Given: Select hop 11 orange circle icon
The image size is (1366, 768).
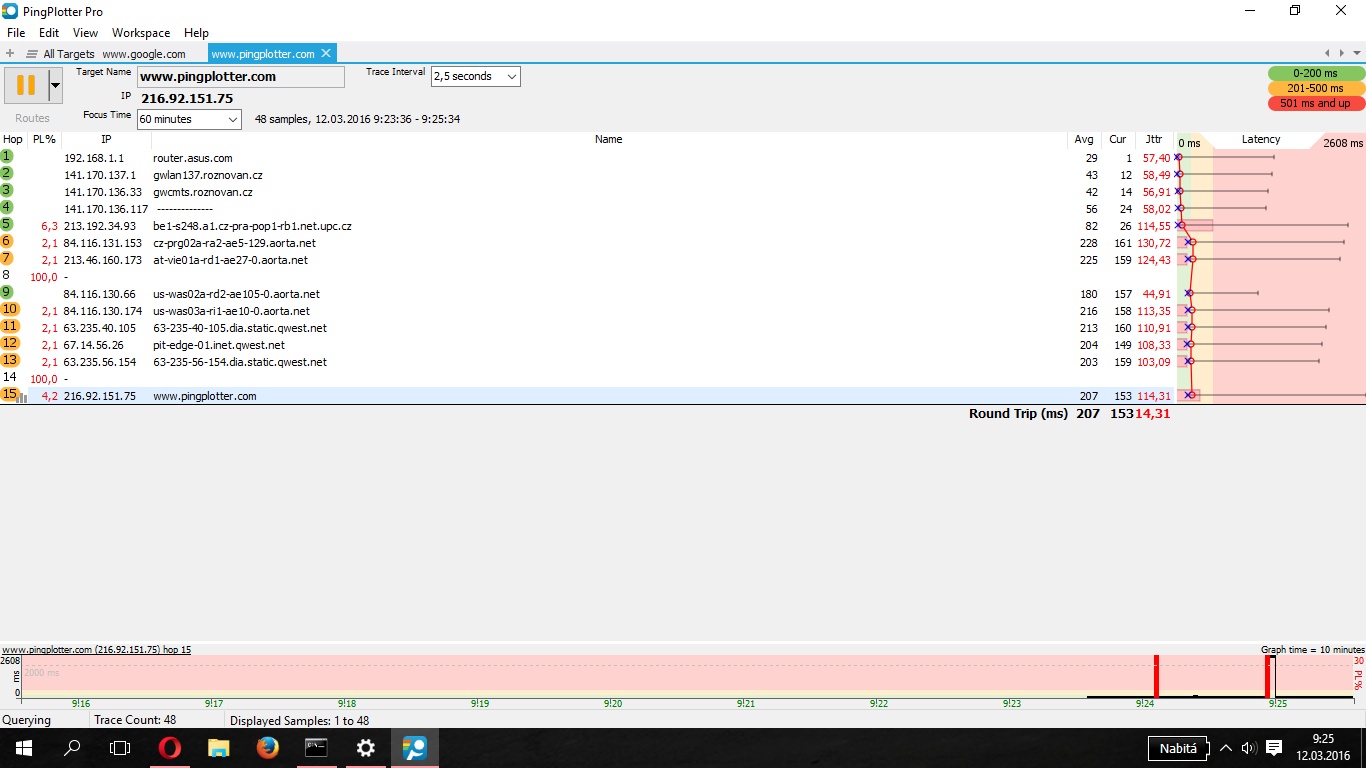Looking at the screenshot, I should [x=10, y=327].
